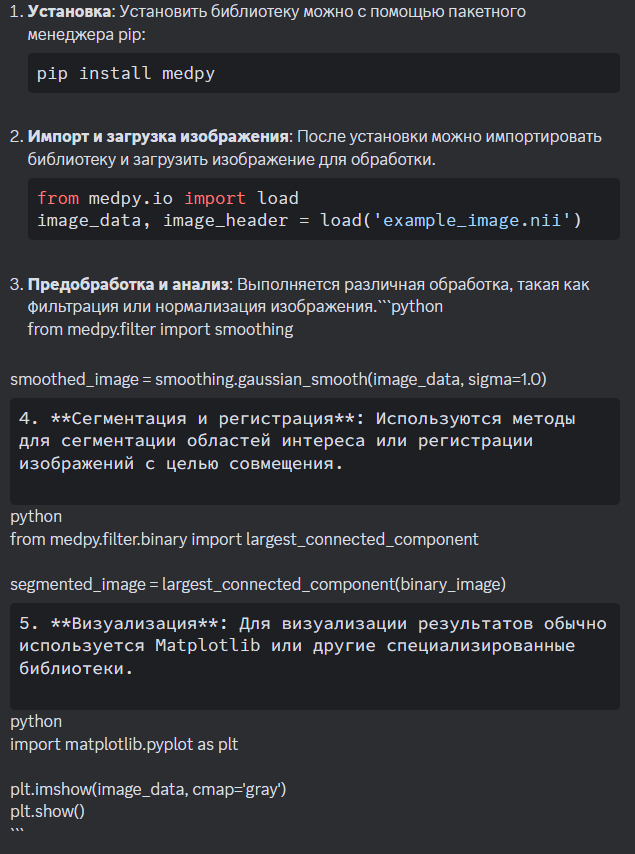
Task: Click the code line 'from medpy.io import load'
Action: (168, 198)
